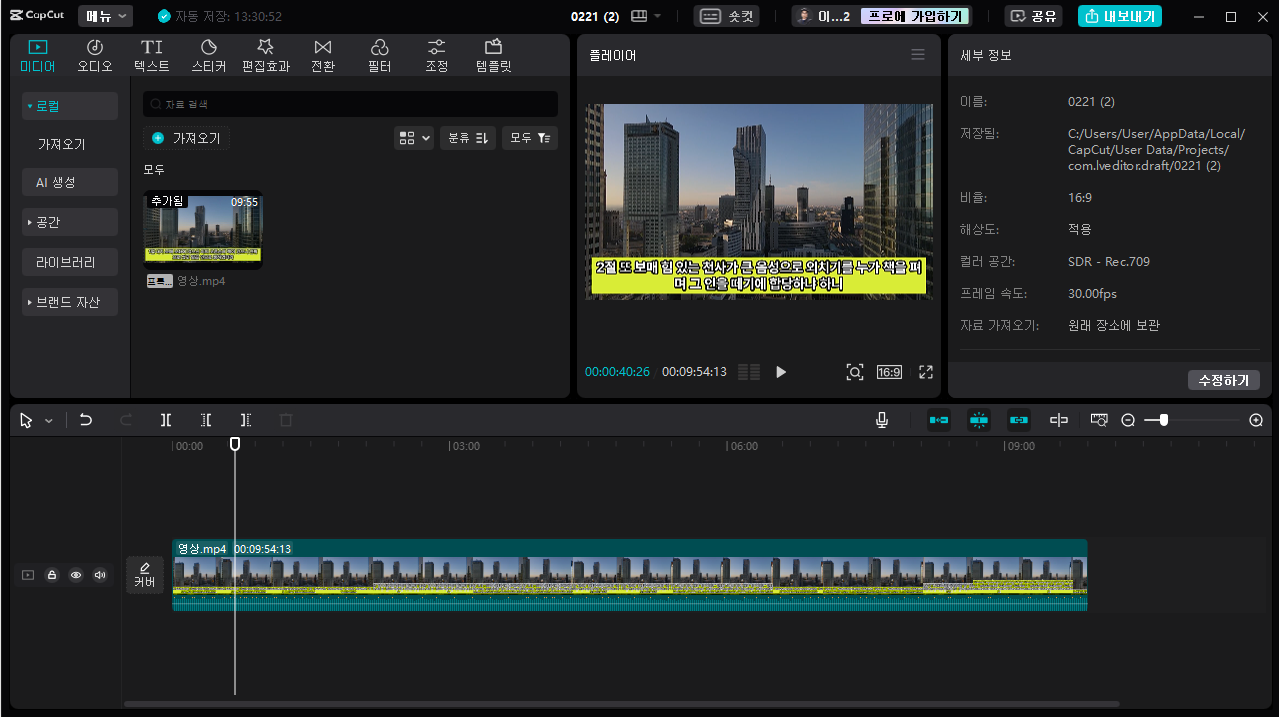Click the timeline zoom slider handle
Viewport: 1279px width, 717px height.
click(1163, 421)
